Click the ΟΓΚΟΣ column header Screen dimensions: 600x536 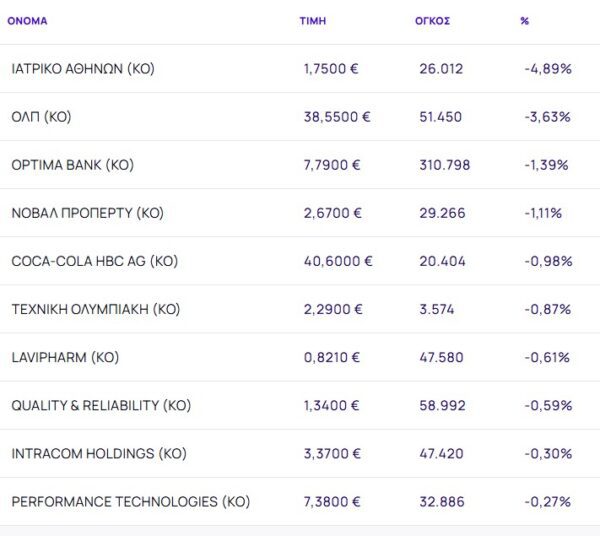coord(432,20)
